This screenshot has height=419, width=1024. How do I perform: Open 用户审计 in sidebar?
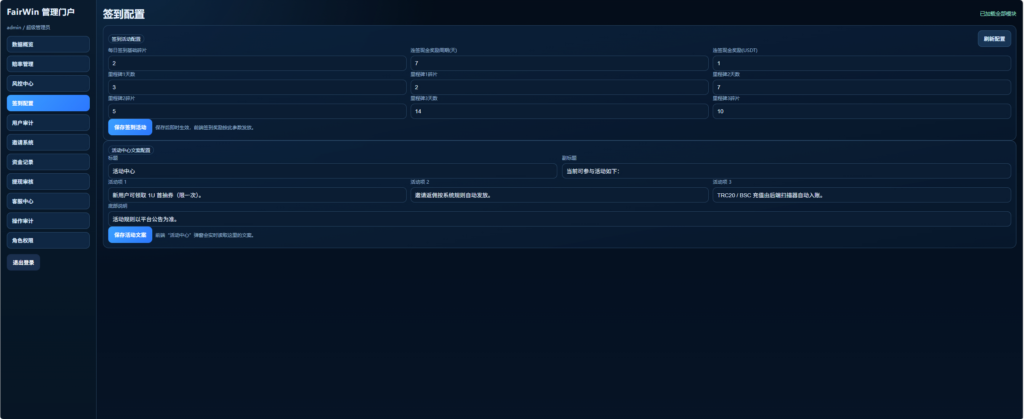point(48,123)
